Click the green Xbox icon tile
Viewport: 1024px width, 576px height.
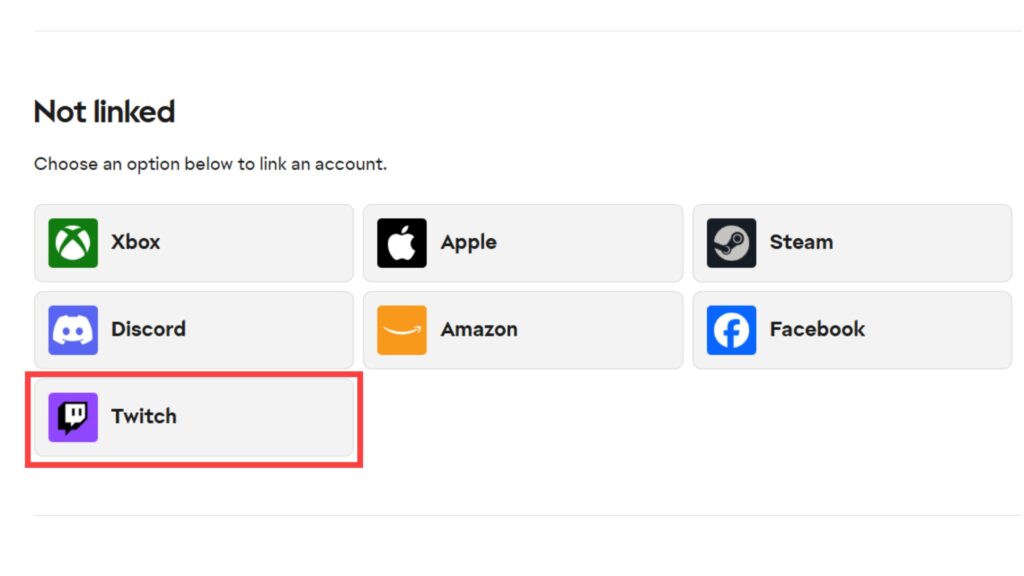(72, 242)
